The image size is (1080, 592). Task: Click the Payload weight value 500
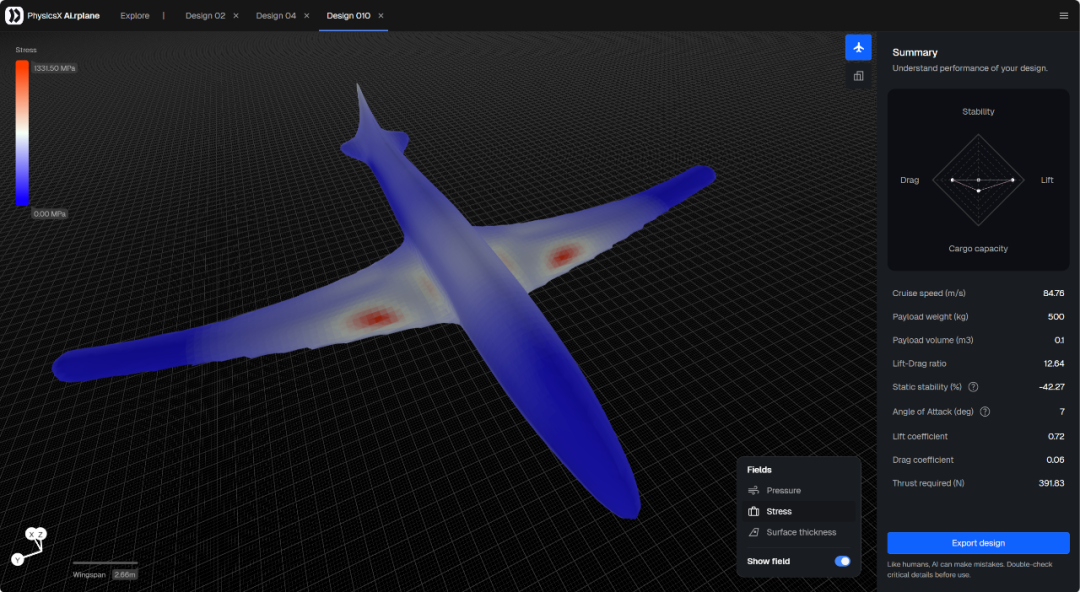click(1056, 317)
